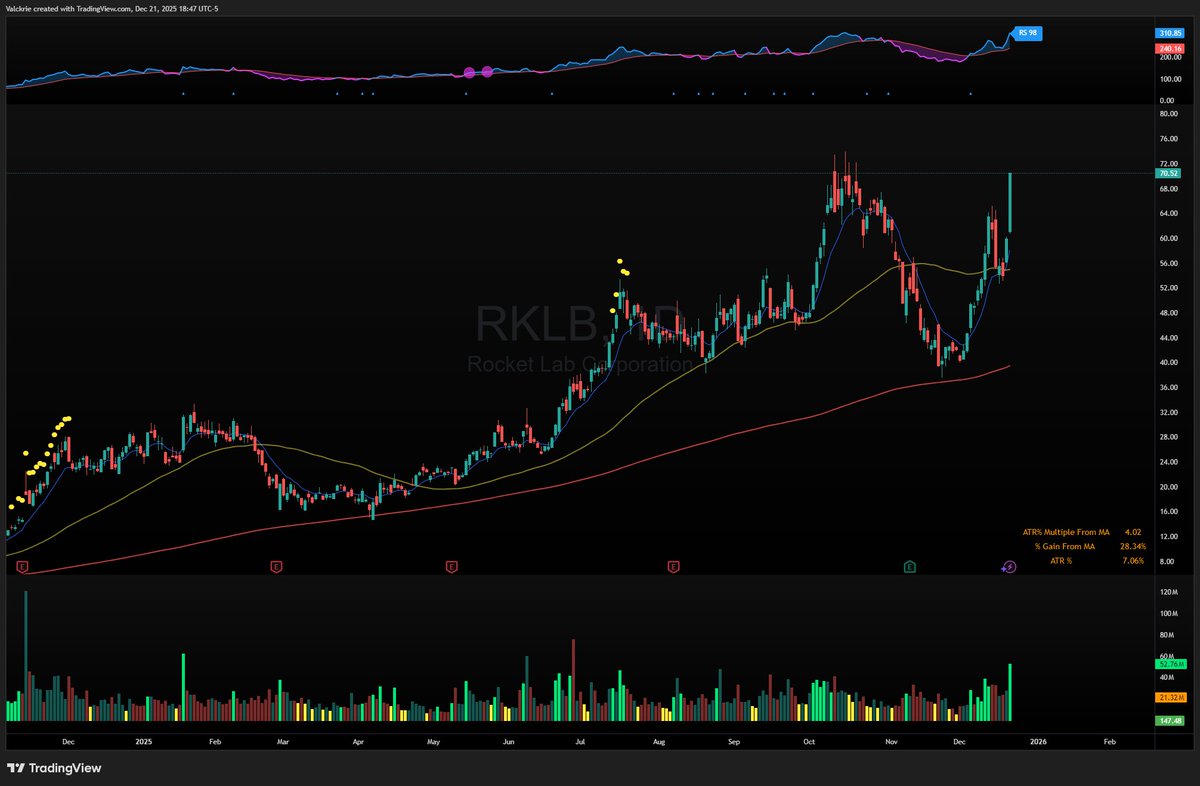Click the '56.00' price axis label
Image resolution: width=1200 pixels, height=786 pixels.
(x=1169, y=263)
